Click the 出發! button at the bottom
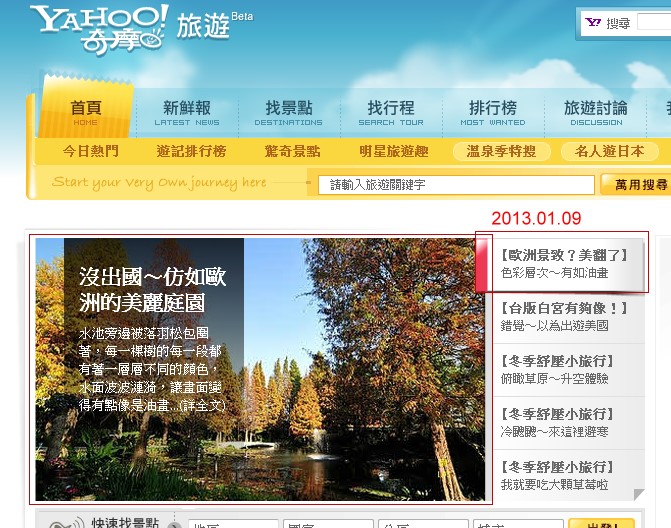This screenshot has height=528, width=671. click(x=601, y=524)
